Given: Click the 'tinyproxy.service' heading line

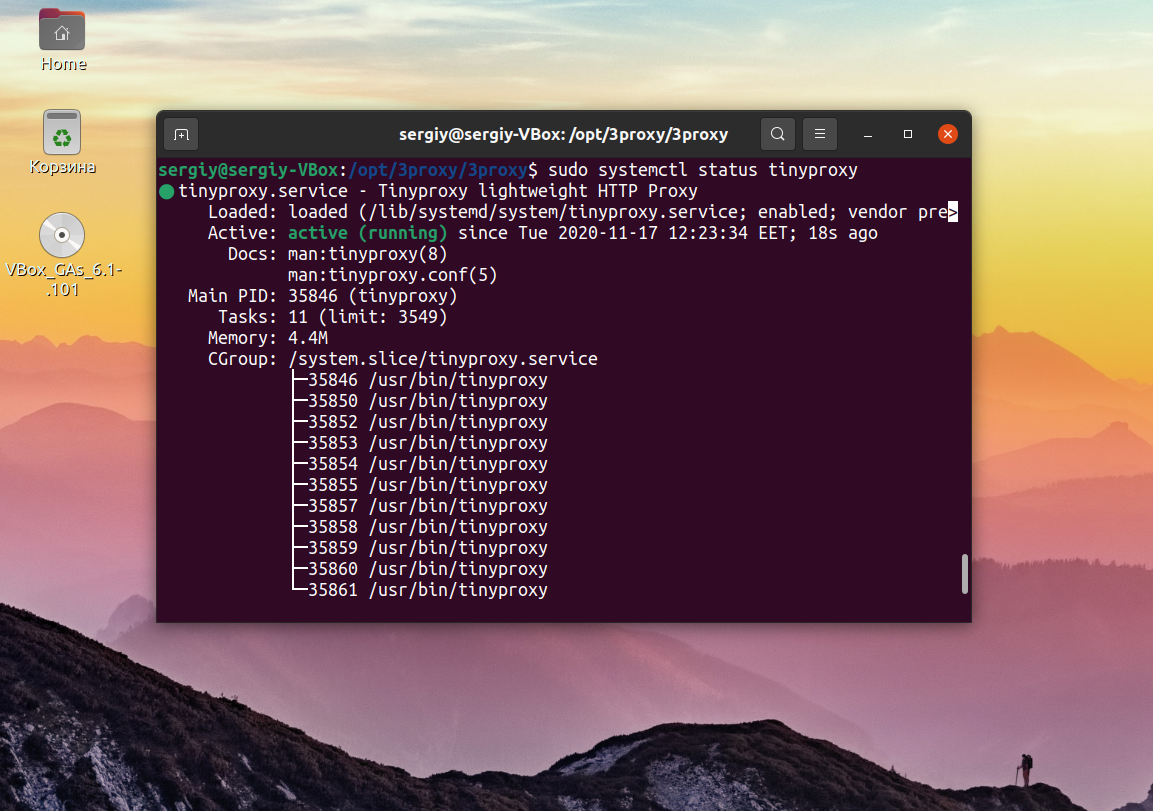Looking at the screenshot, I should coord(438,191).
